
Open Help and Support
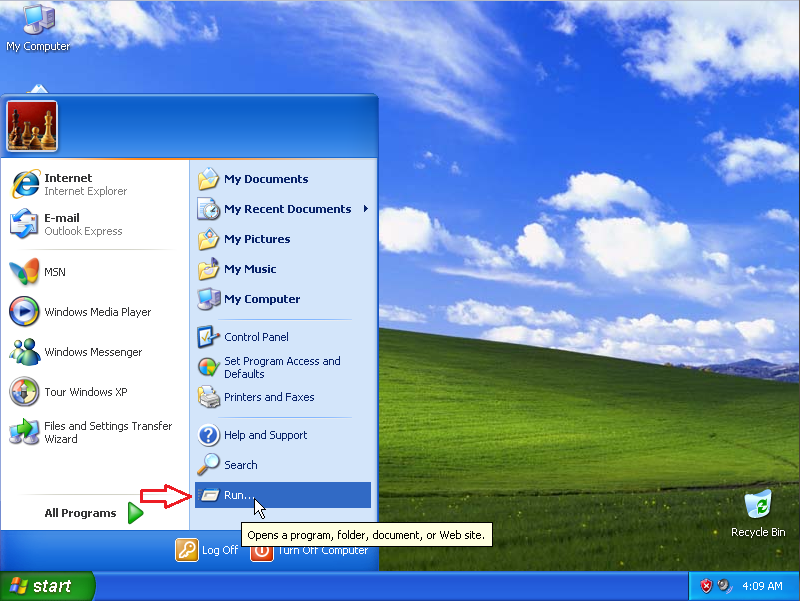point(262,435)
